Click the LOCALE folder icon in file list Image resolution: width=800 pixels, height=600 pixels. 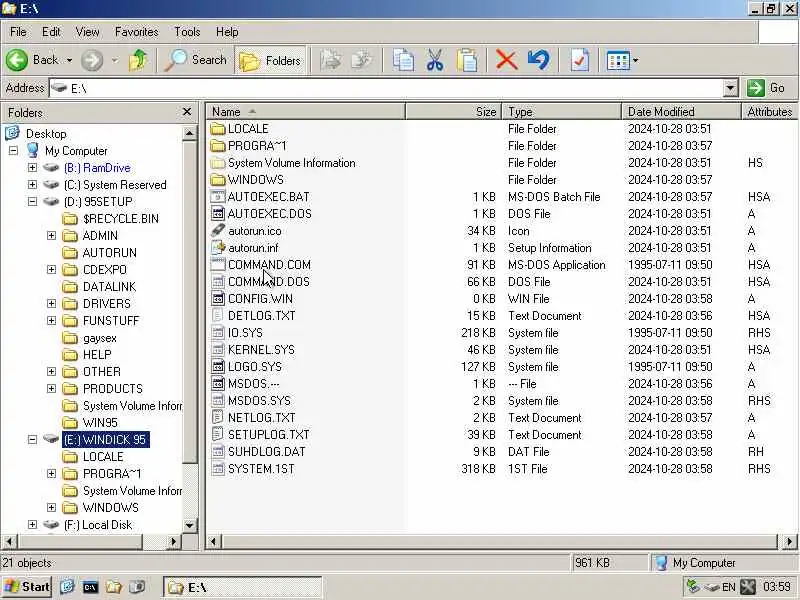[218, 129]
